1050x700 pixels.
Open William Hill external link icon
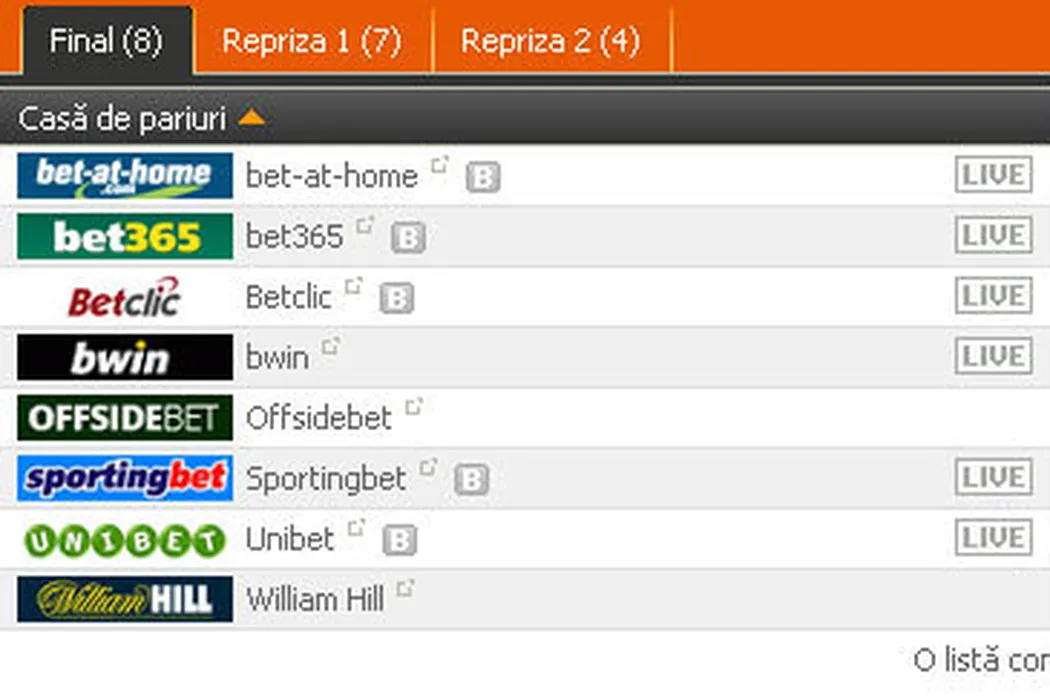coord(404,588)
